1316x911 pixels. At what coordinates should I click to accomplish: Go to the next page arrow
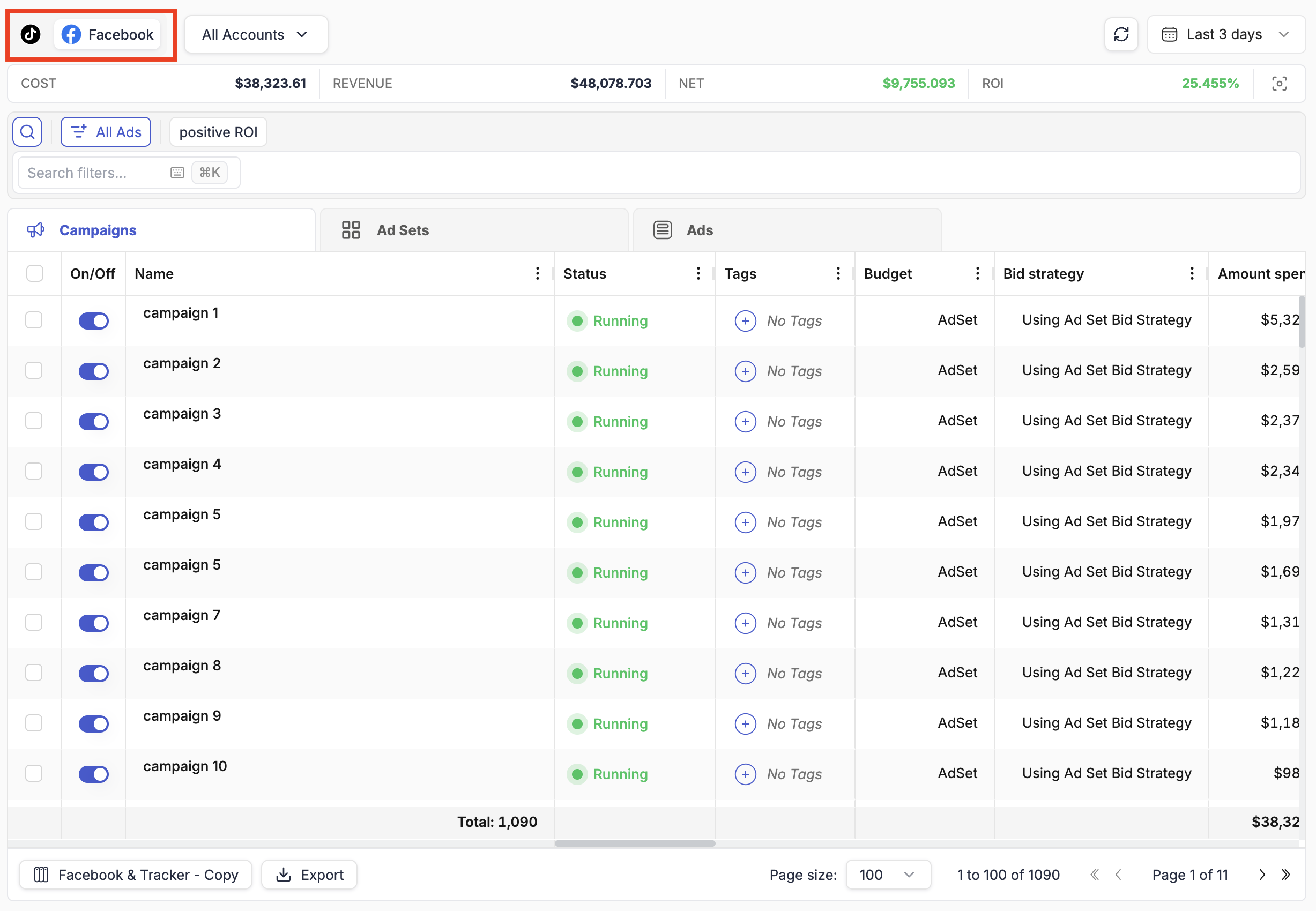[1262, 875]
